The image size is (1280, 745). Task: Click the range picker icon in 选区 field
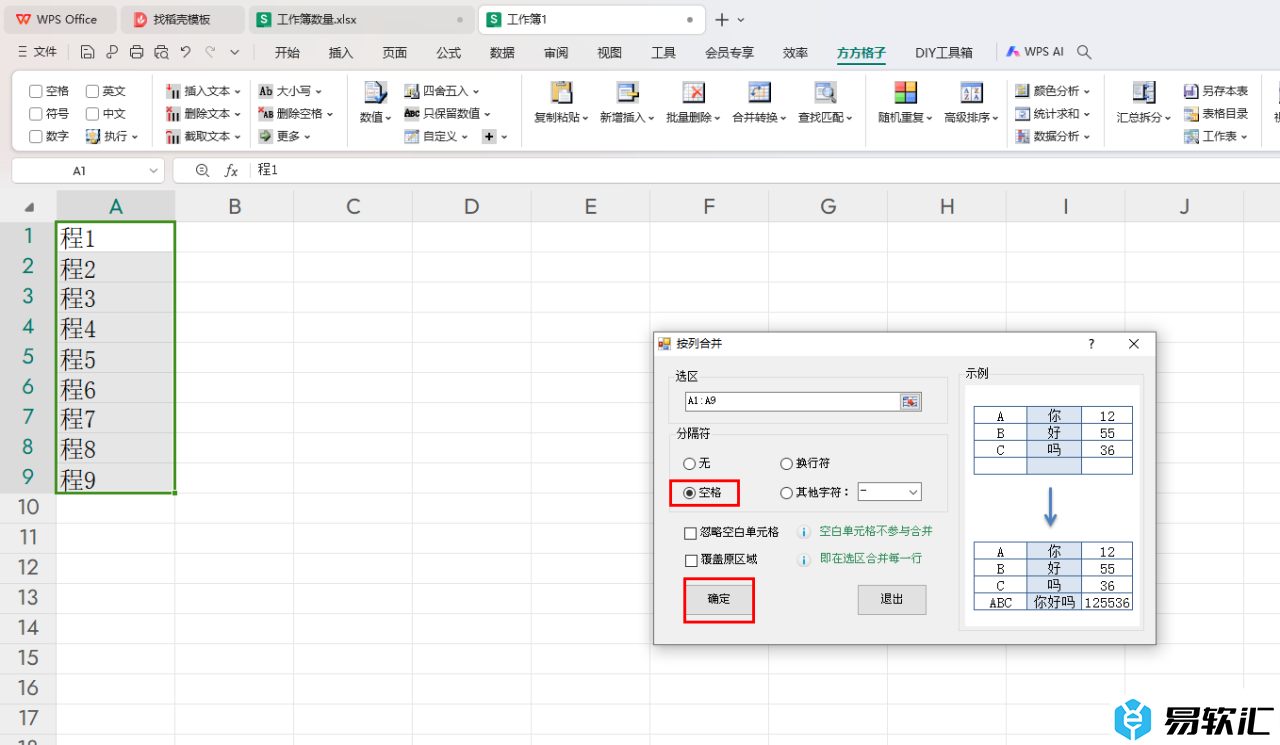point(910,401)
